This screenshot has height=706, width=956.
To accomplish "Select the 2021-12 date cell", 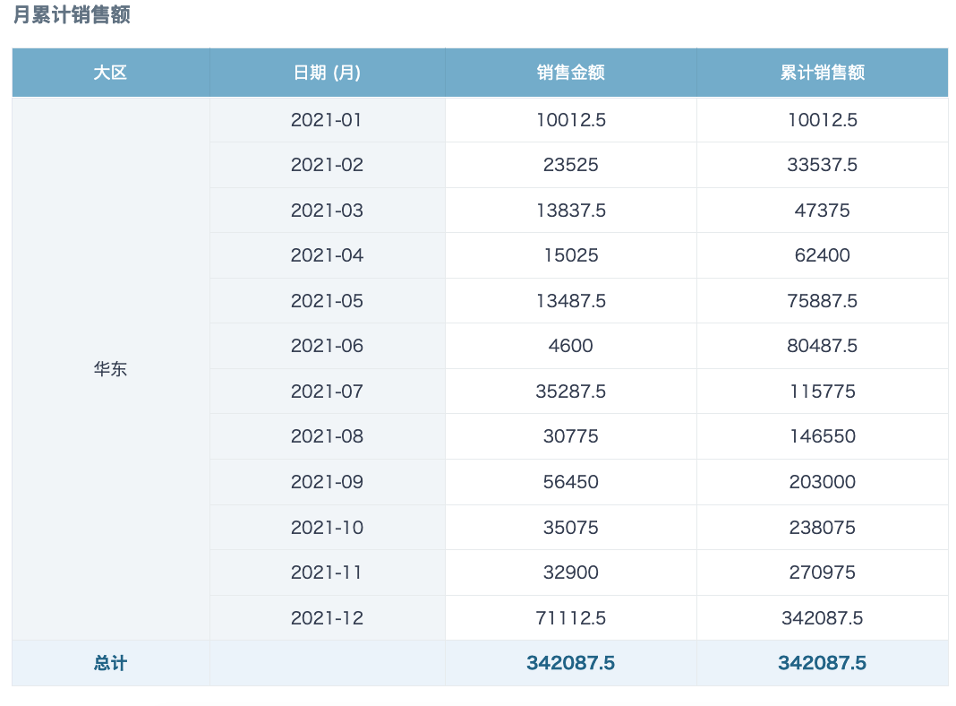I will [327, 618].
